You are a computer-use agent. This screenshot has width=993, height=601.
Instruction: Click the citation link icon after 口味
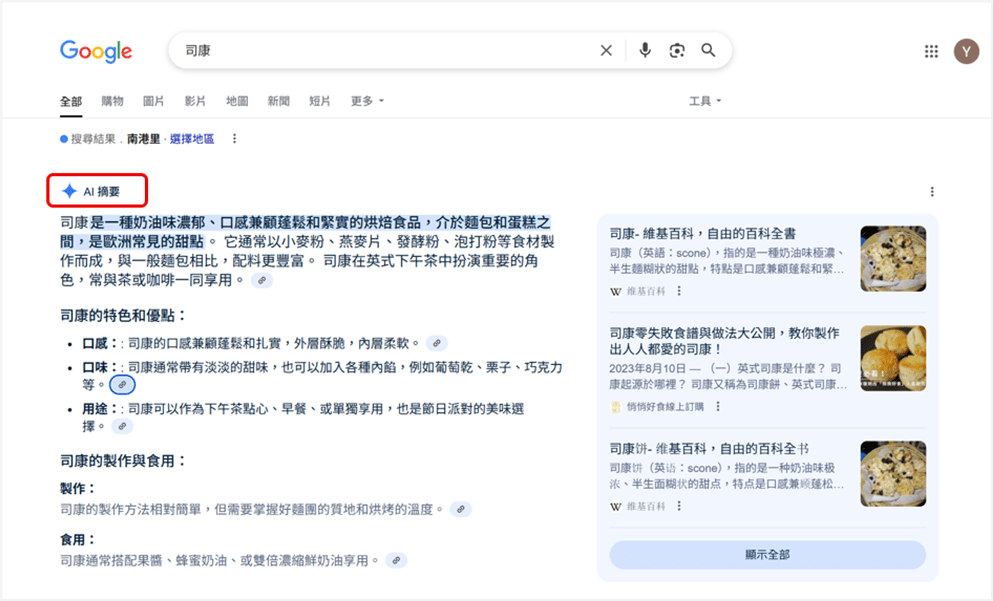[x=122, y=384]
